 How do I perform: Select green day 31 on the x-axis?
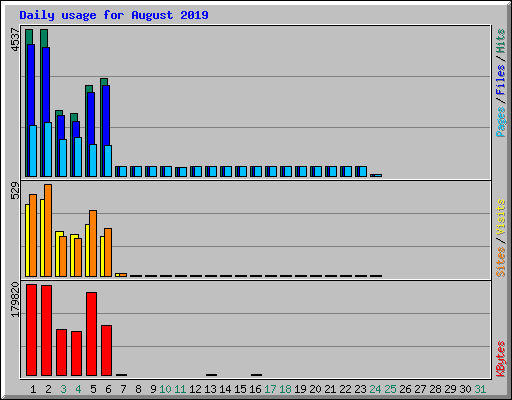(x=480, y=389)
